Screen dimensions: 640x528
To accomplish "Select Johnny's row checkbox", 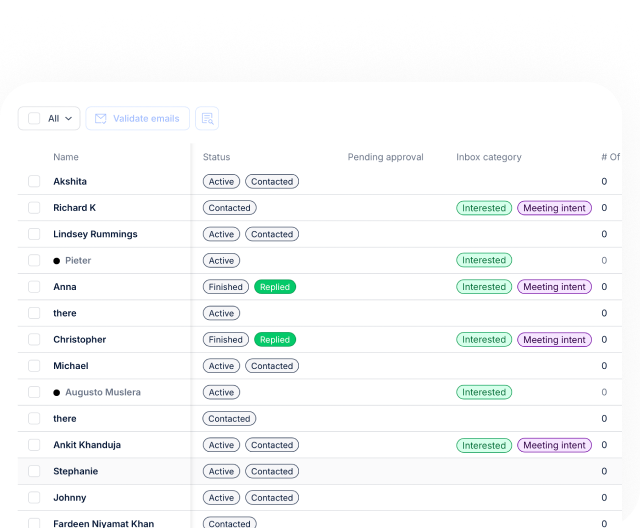I will point(34,497).
